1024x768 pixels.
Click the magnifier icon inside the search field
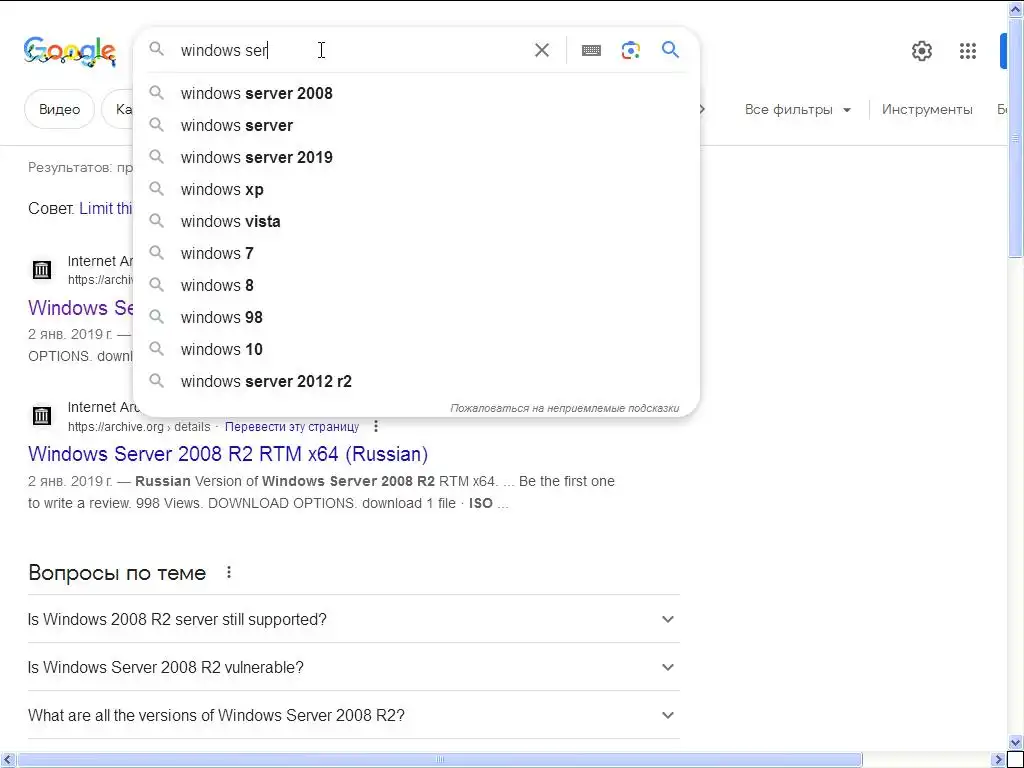pos(156,49)
